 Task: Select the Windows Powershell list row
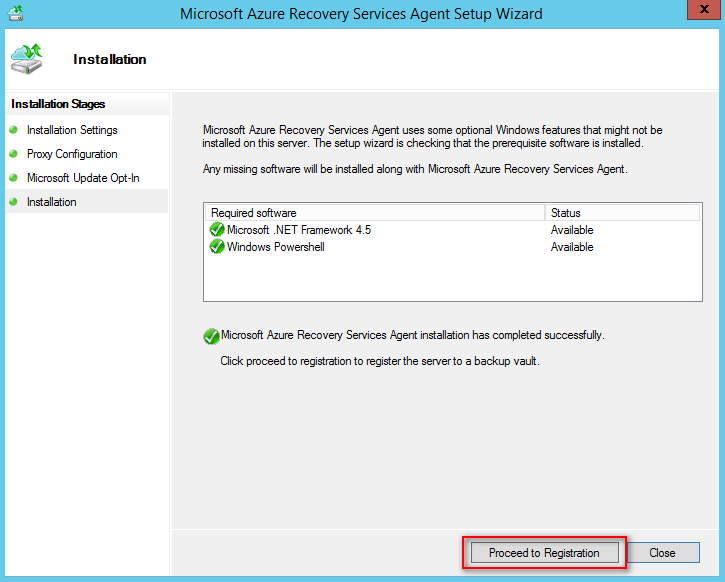tap(276, 247)
